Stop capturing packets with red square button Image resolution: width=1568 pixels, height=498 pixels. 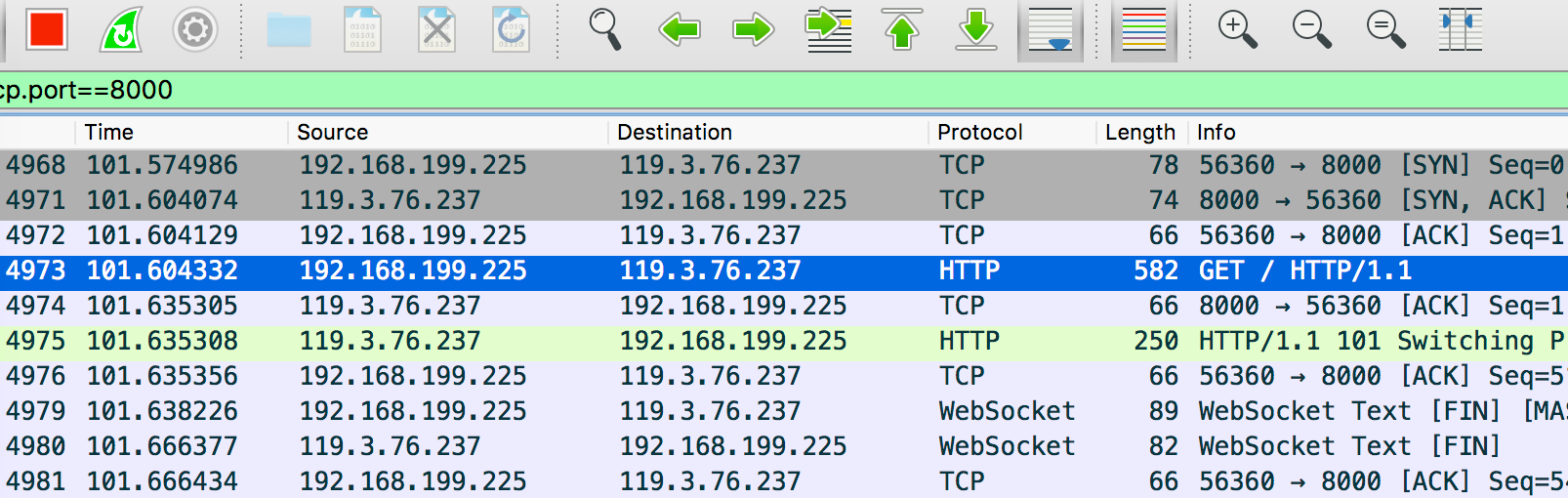click(47, 29)
